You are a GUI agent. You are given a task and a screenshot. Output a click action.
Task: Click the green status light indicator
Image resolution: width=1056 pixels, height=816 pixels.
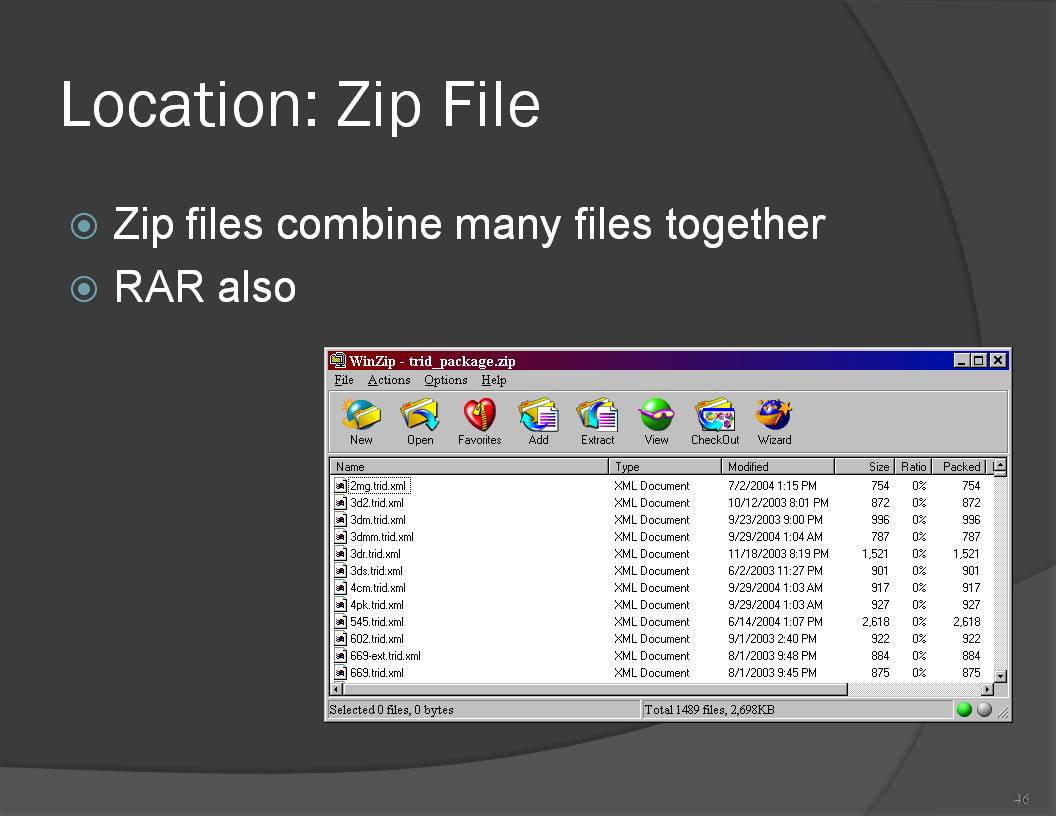(x=964, y=710)
